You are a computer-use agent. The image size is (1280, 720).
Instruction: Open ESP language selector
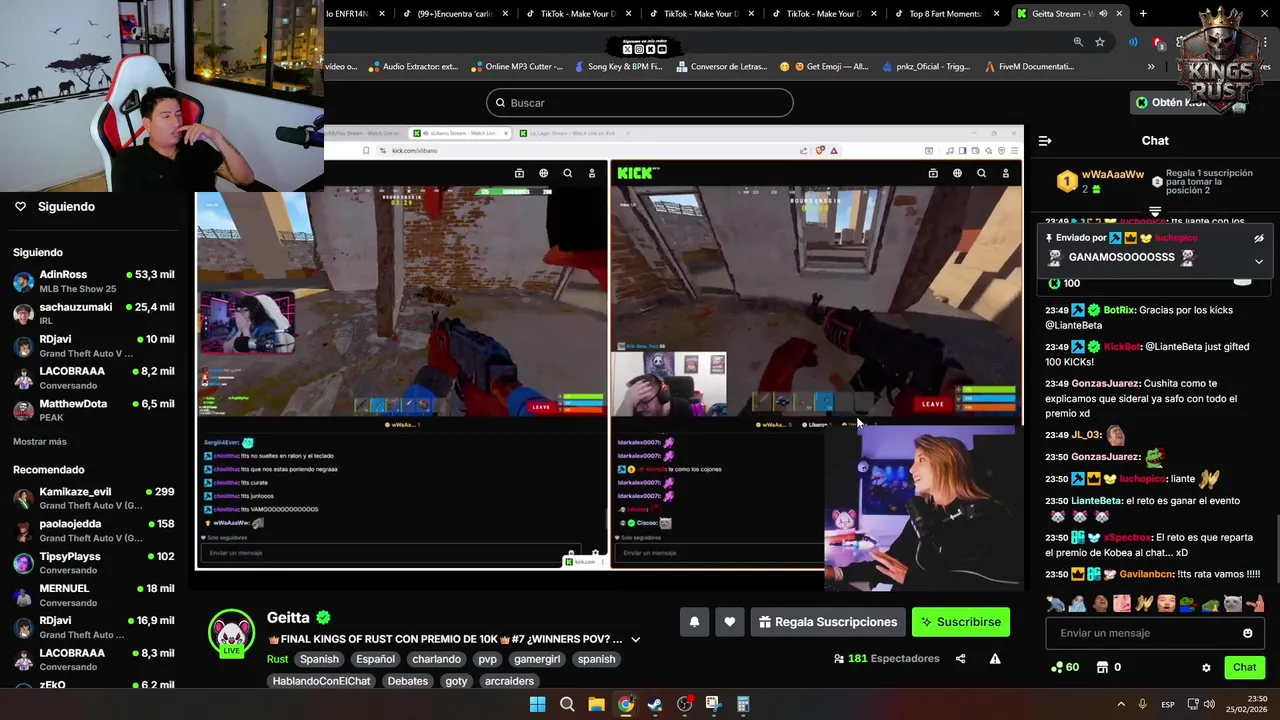(x=1168, y=705)
